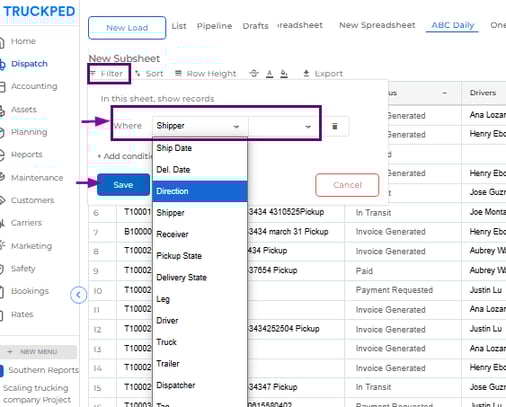
Task: Click Export in the toolbar
Action: [323, 74]
